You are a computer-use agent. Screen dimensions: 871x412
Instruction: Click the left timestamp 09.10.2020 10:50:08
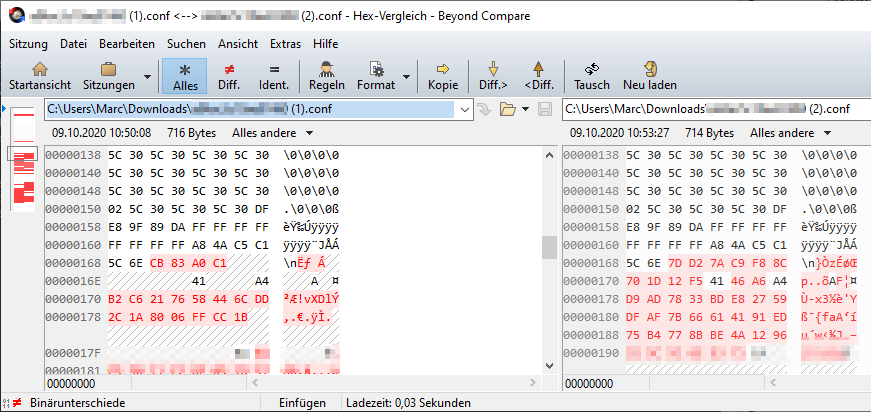pyautogui.click(x=102, y=133)
